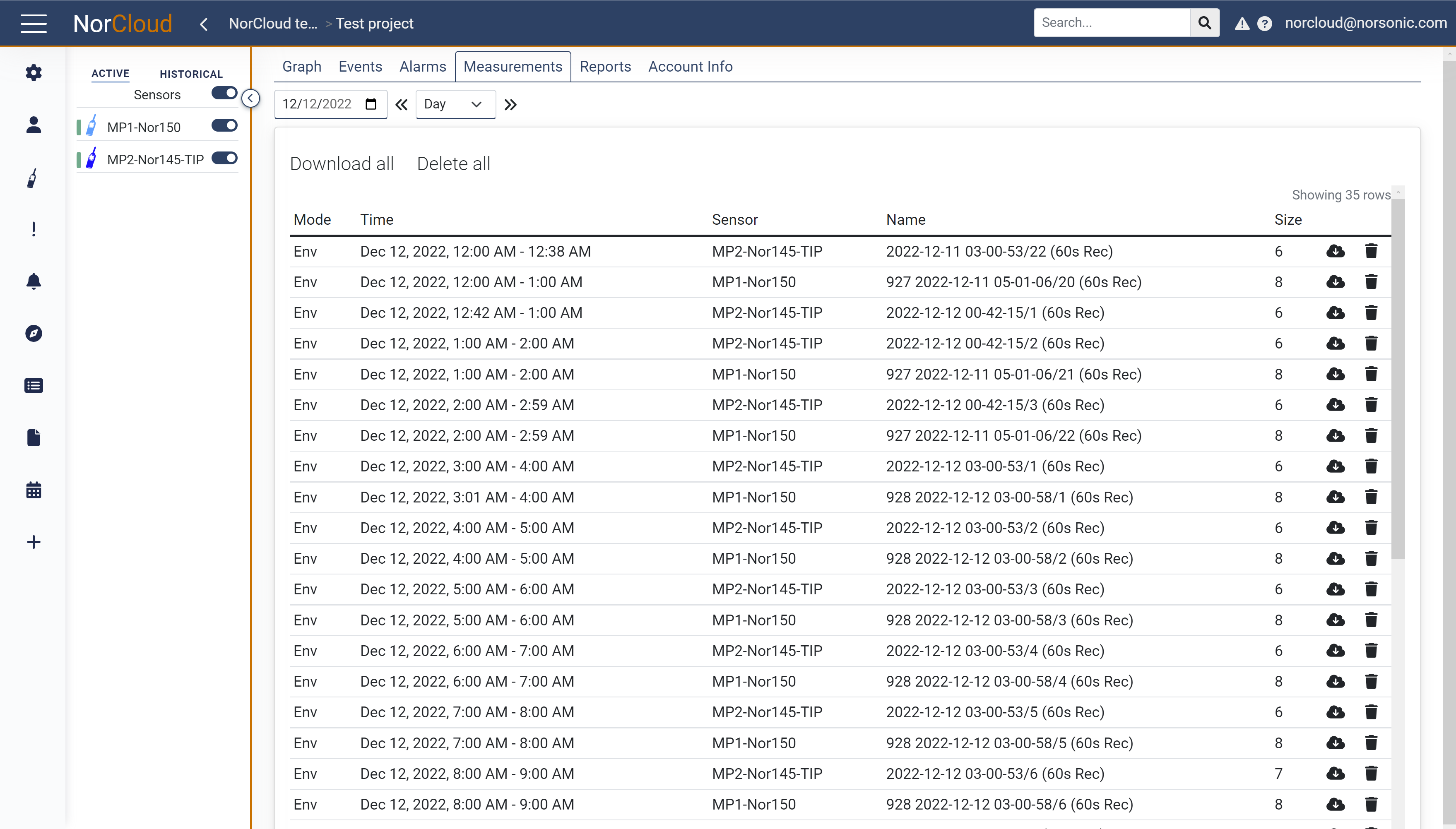Open the NorCloud te... breadcrumb
The width and height of the screenshot is (1456, 829).
(273, 23)
